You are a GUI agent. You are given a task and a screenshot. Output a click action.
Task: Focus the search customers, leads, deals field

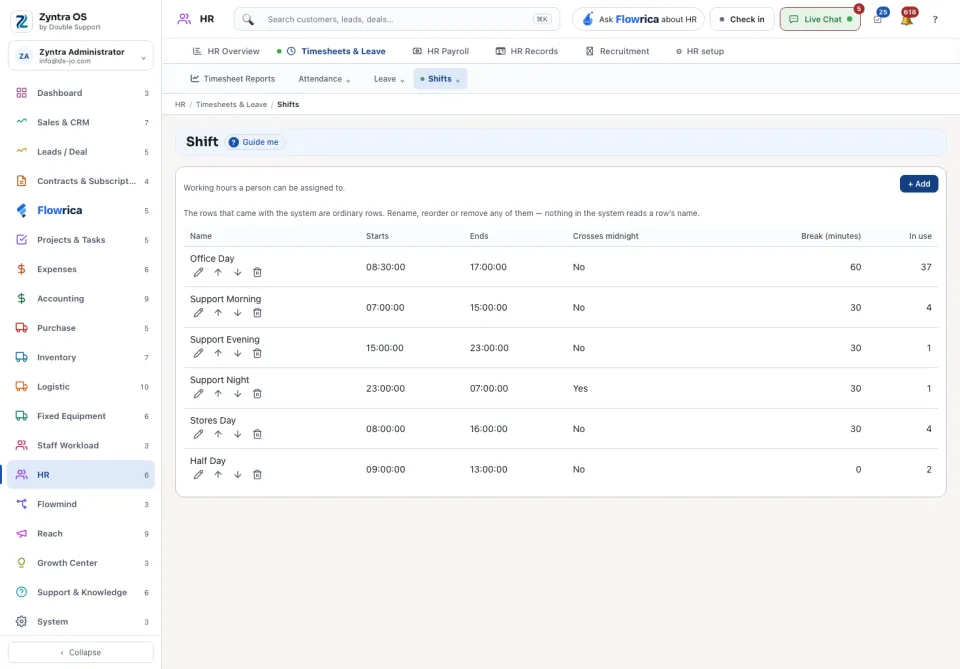point(397,19)
